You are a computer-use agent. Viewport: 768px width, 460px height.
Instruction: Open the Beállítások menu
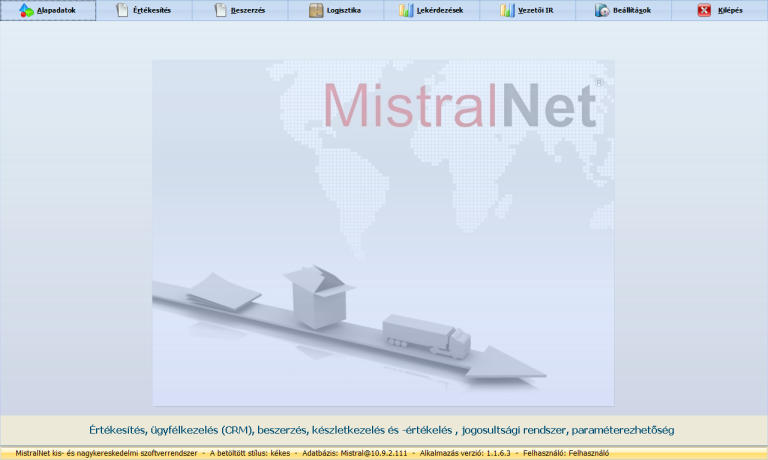(x=624, y=10)
